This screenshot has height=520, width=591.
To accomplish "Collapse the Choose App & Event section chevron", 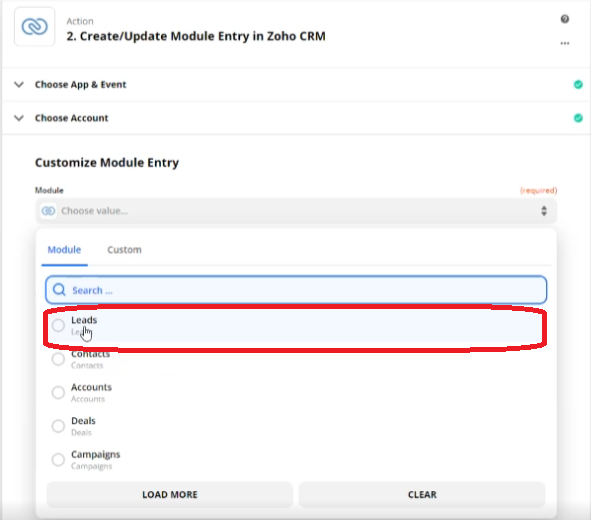I will point(19,84).
